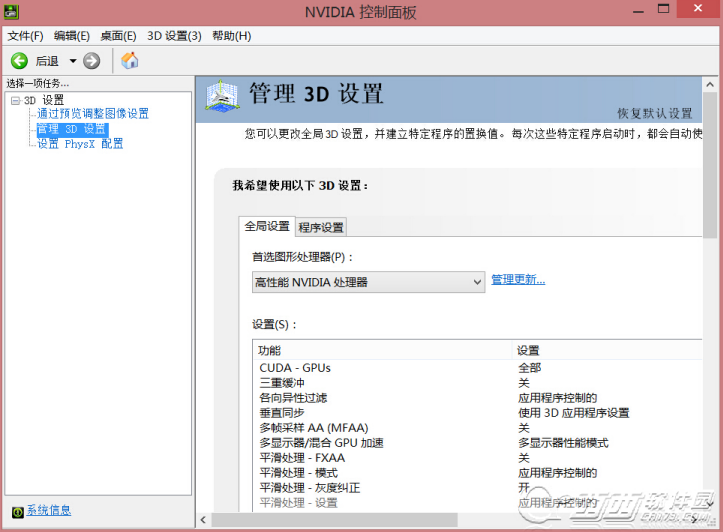Screen dimensions: 723x532
Task: Click the 全部 value for CUDA - GPUs
Action: [x=529, y=368]
